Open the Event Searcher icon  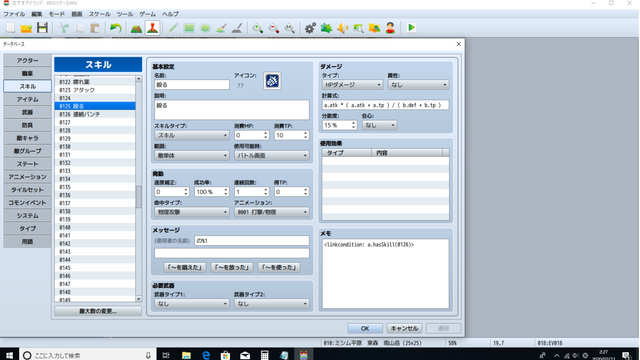(358, 28)
